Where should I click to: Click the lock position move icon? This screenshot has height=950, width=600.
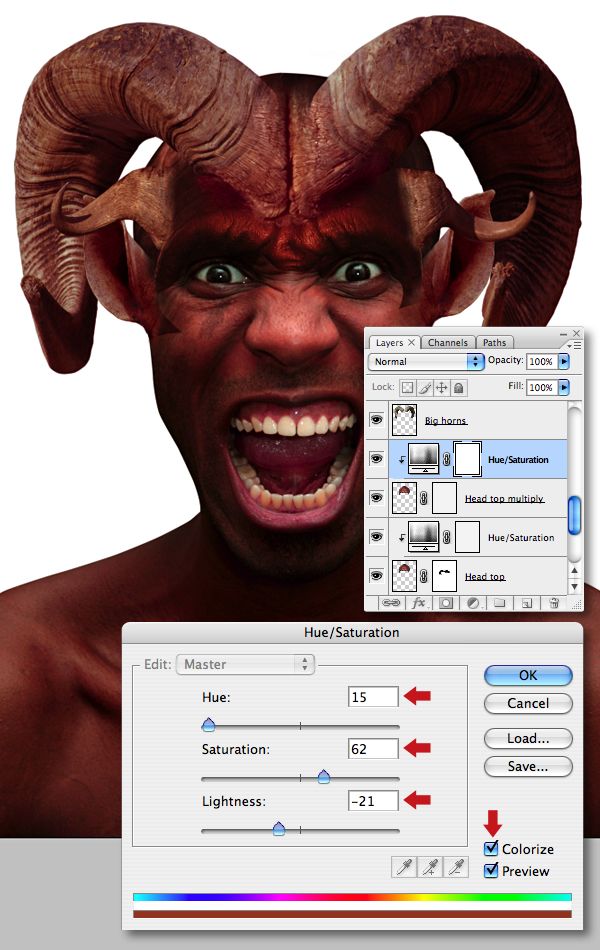442,388
